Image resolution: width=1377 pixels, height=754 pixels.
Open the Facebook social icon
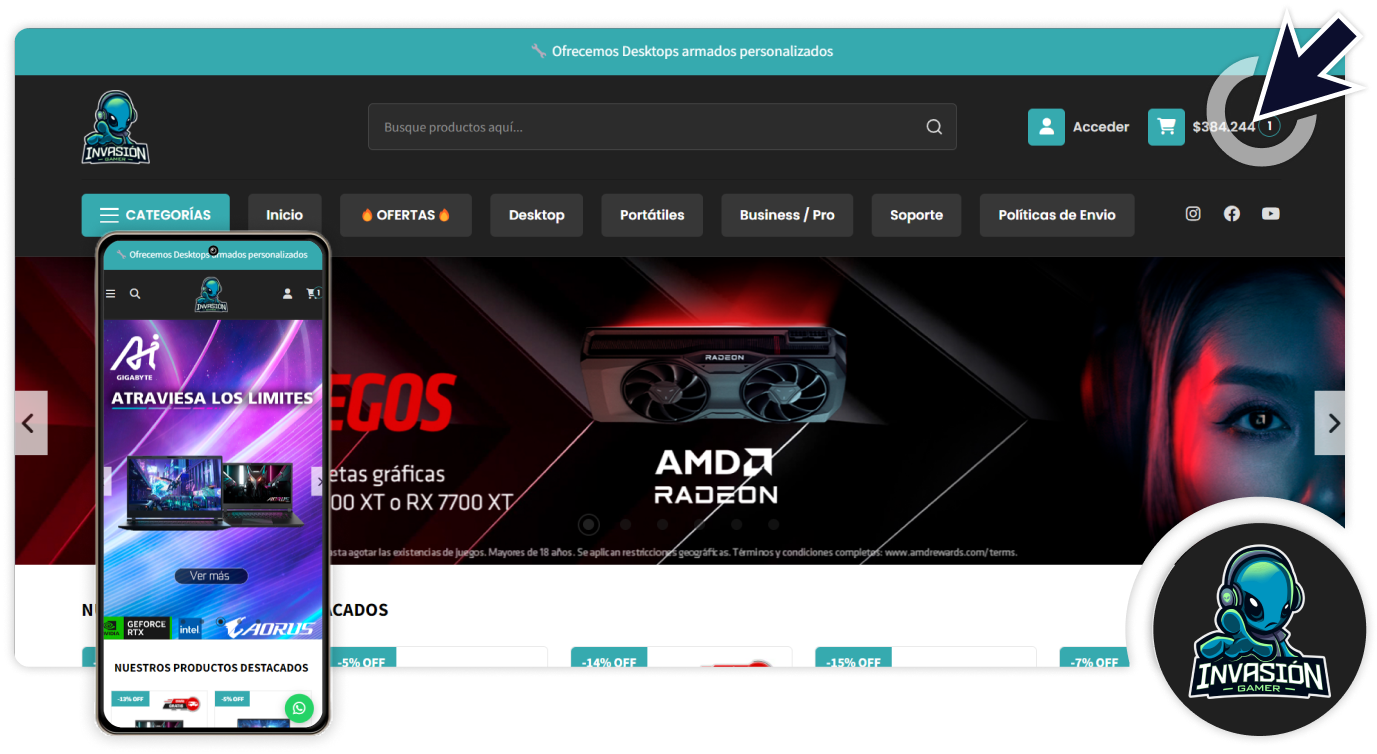pyautogui.click(x=1232, y=214)
